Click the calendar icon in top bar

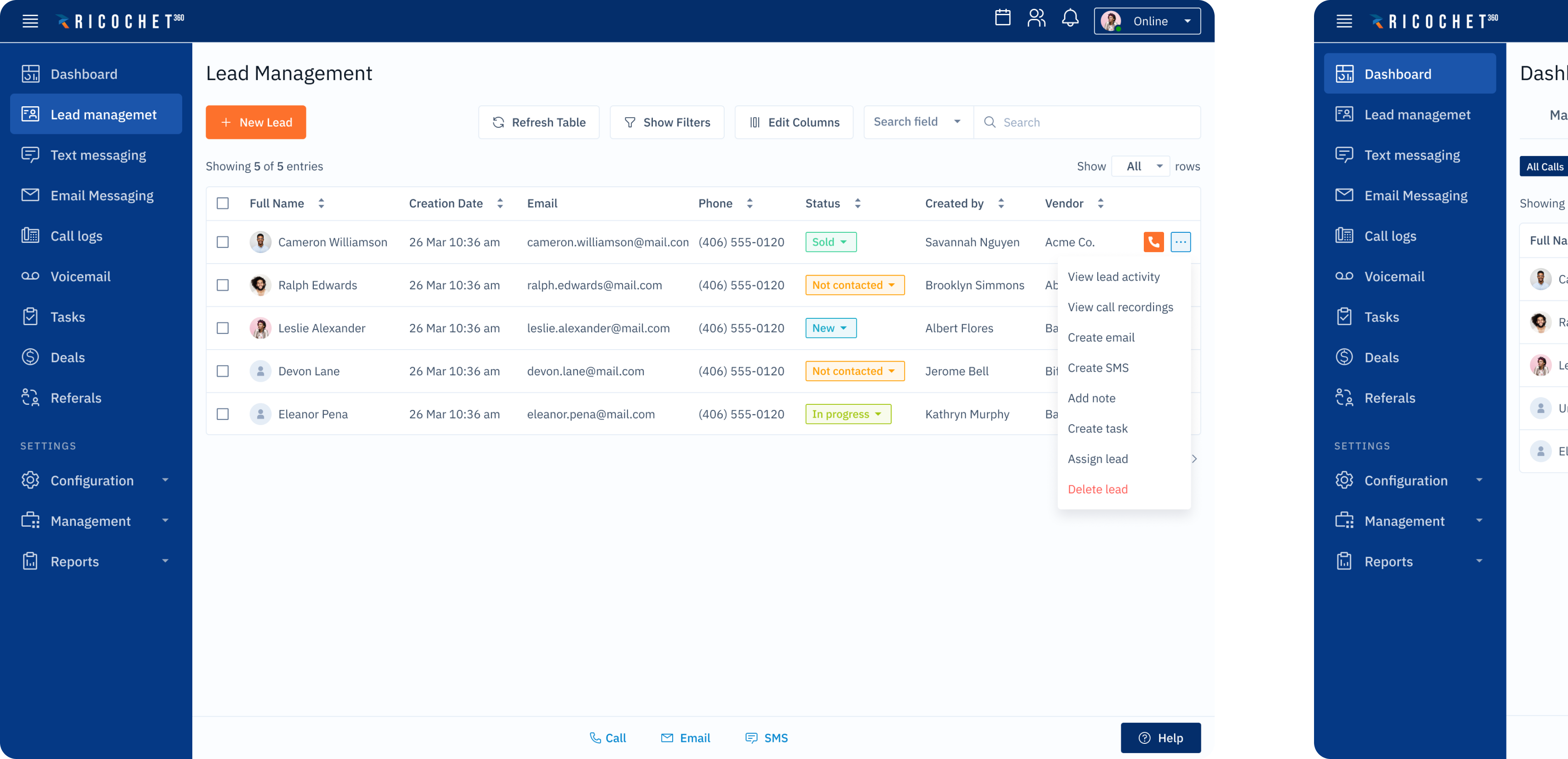pyautogui.click(x=1003, y=18)
